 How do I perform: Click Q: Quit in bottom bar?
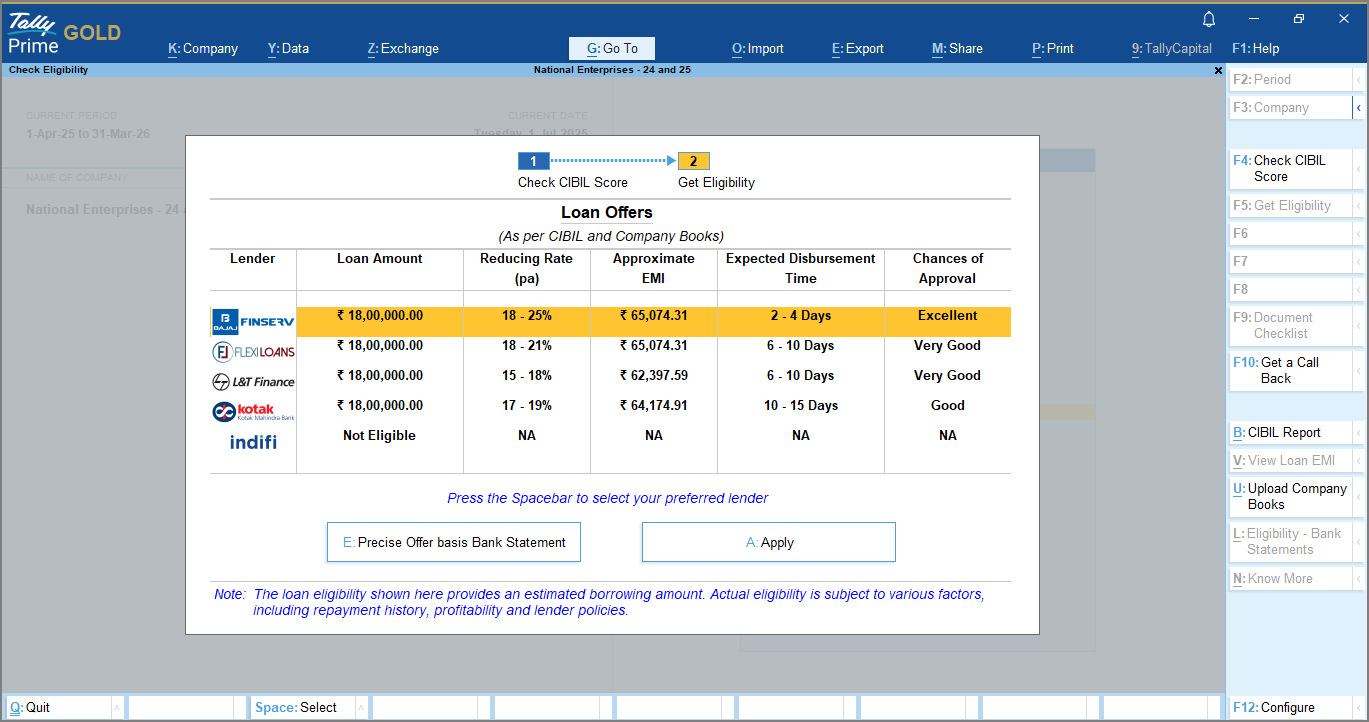58,707
